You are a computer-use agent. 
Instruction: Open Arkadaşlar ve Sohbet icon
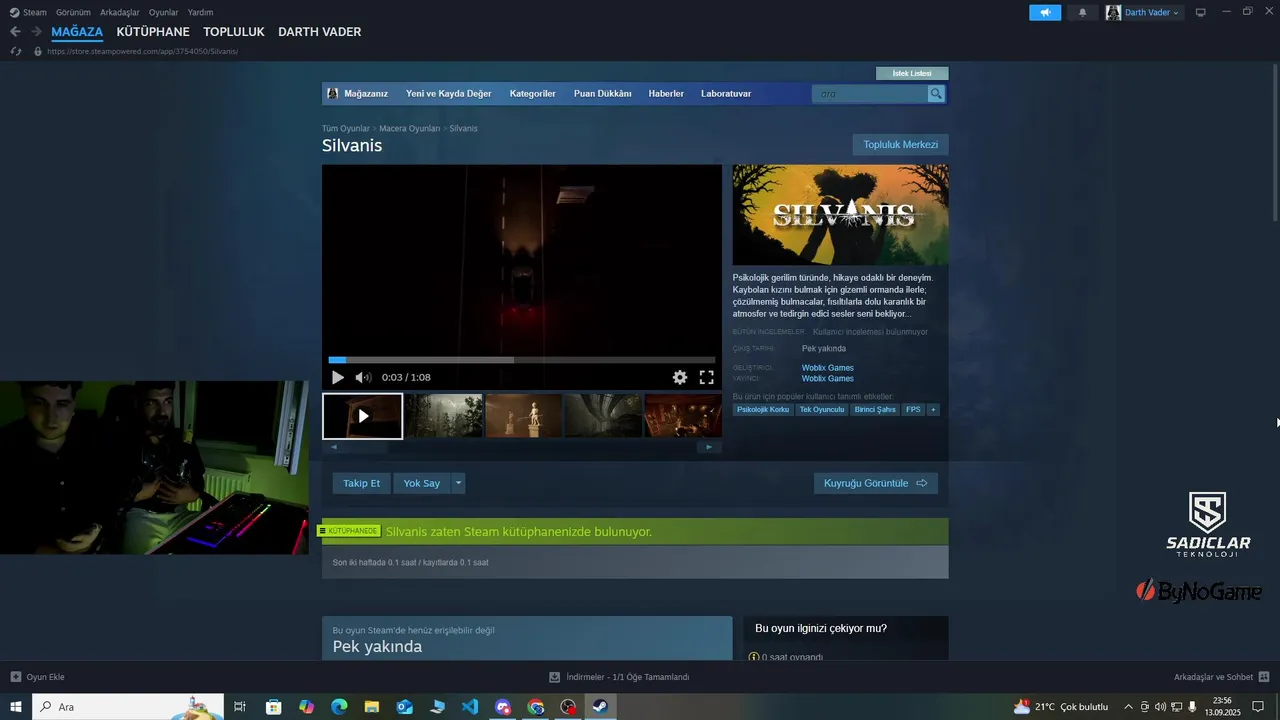pyautogui.click(x=1264, y=677)
